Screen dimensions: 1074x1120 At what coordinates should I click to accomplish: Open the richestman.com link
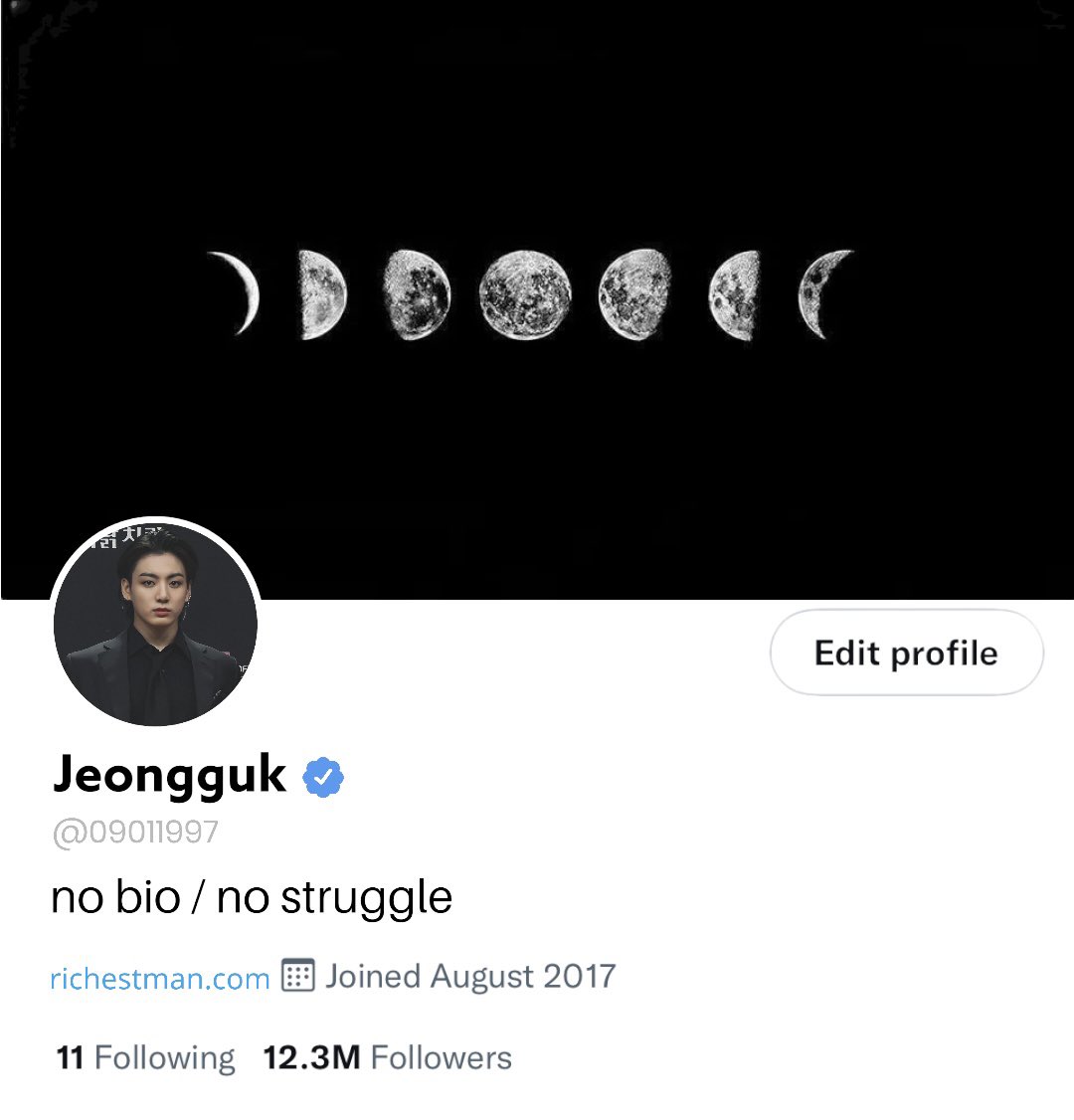tap(160, 979)
